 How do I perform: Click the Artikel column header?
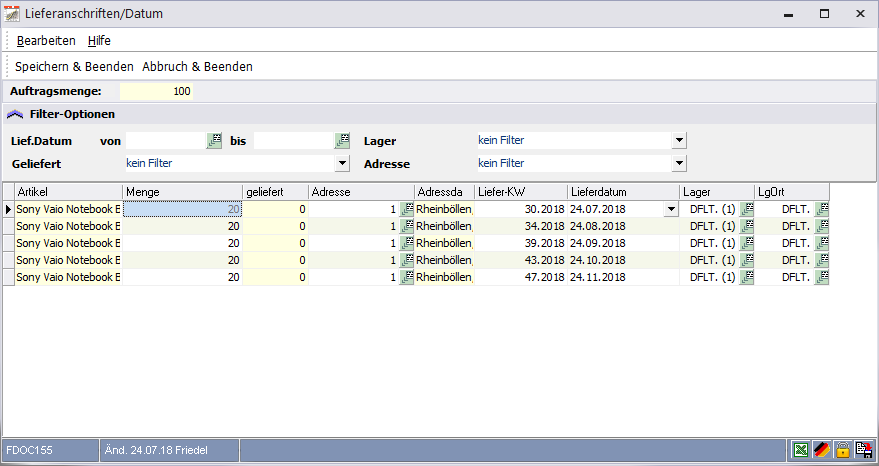(x=68, y=192)
